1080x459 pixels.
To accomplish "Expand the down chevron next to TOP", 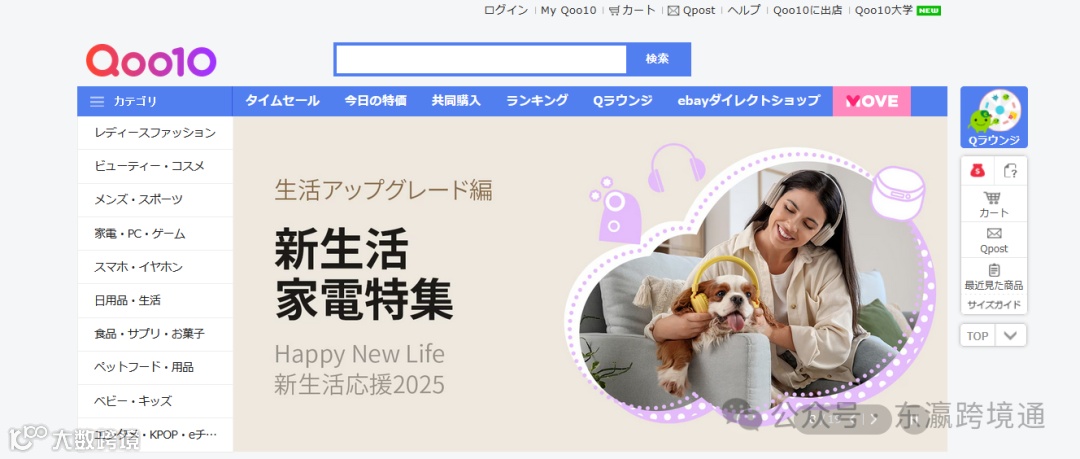I will pos(1010,336).
